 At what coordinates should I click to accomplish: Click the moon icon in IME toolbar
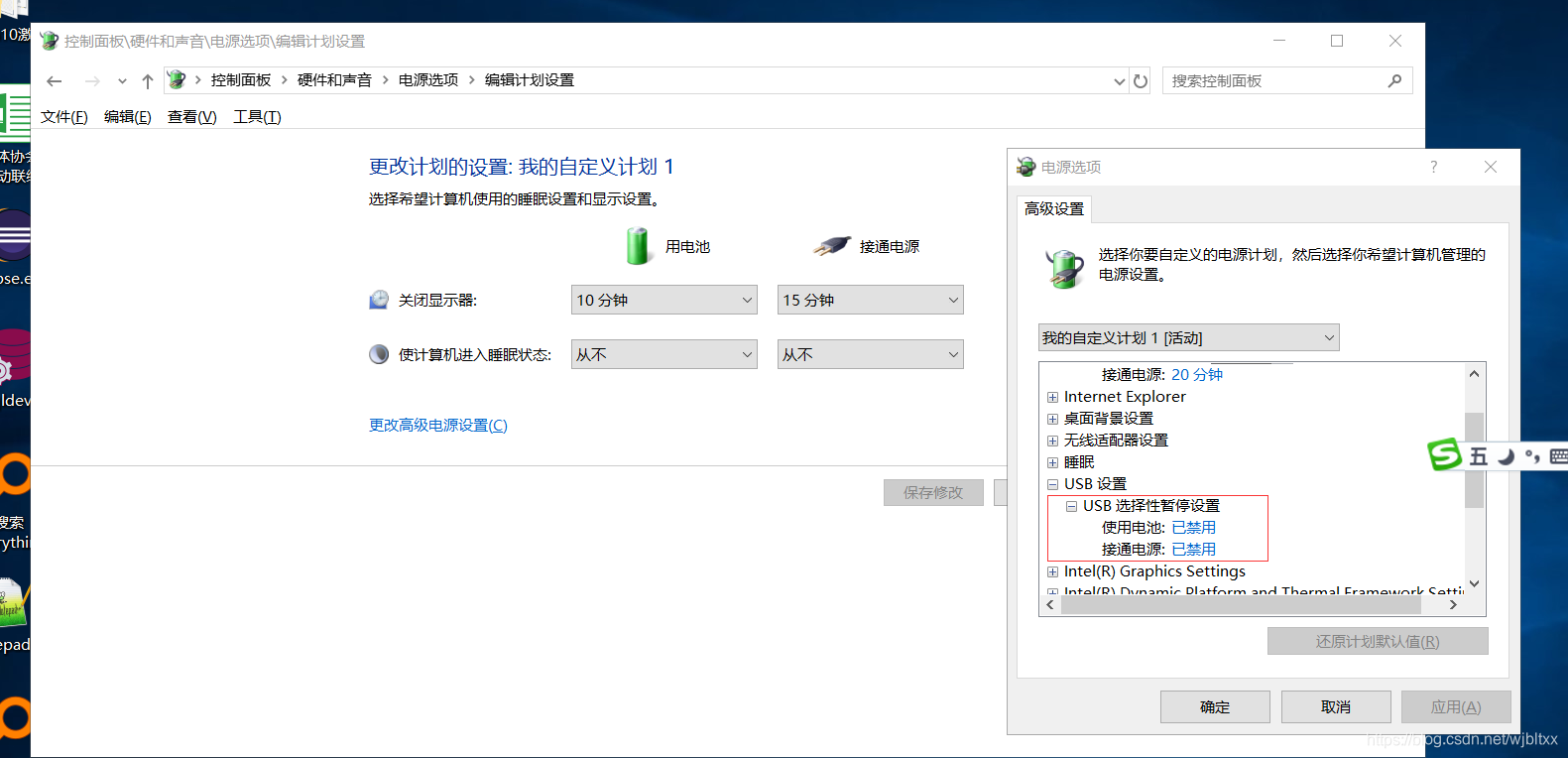(1507, 456)
